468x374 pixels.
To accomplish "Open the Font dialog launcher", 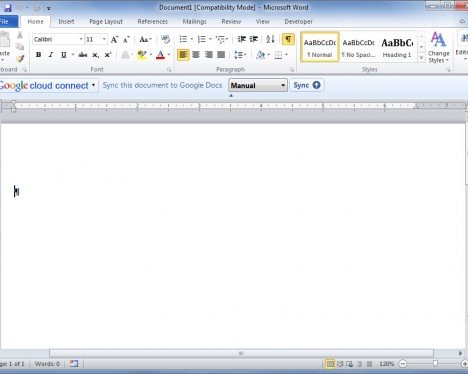I will [169, 70].
